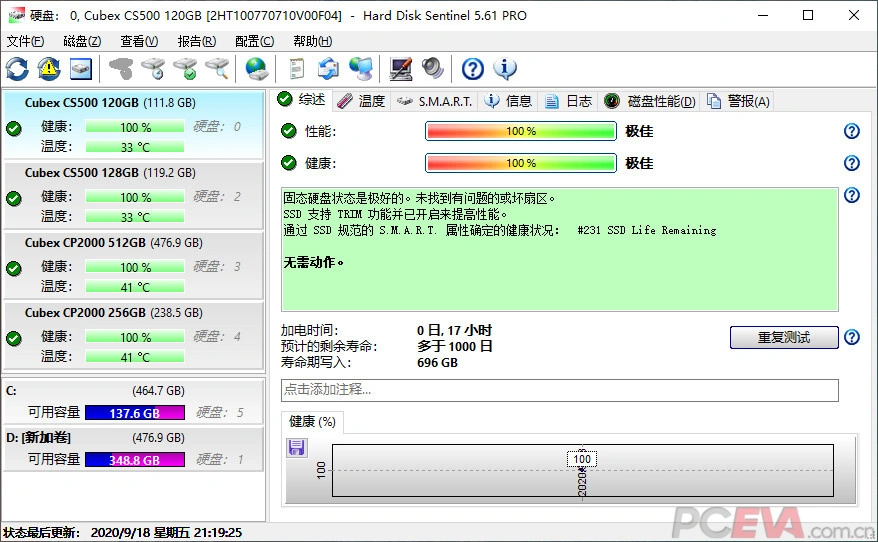
Task: Click the globe with disk toolbar icon
Action: [256, 68]
